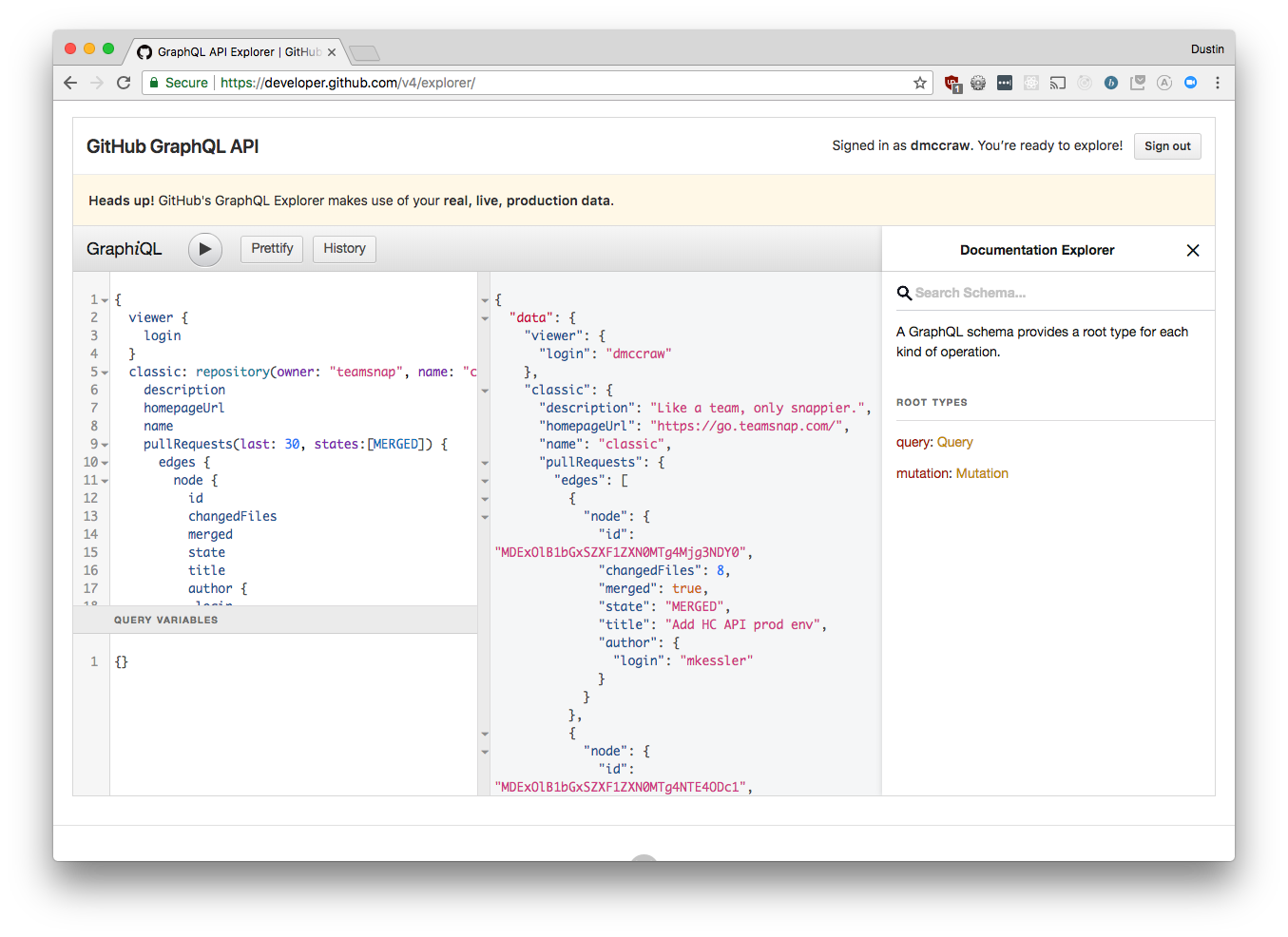Fold the edges block at line 10
The image size is (1288, 937).
click(105, 463)
